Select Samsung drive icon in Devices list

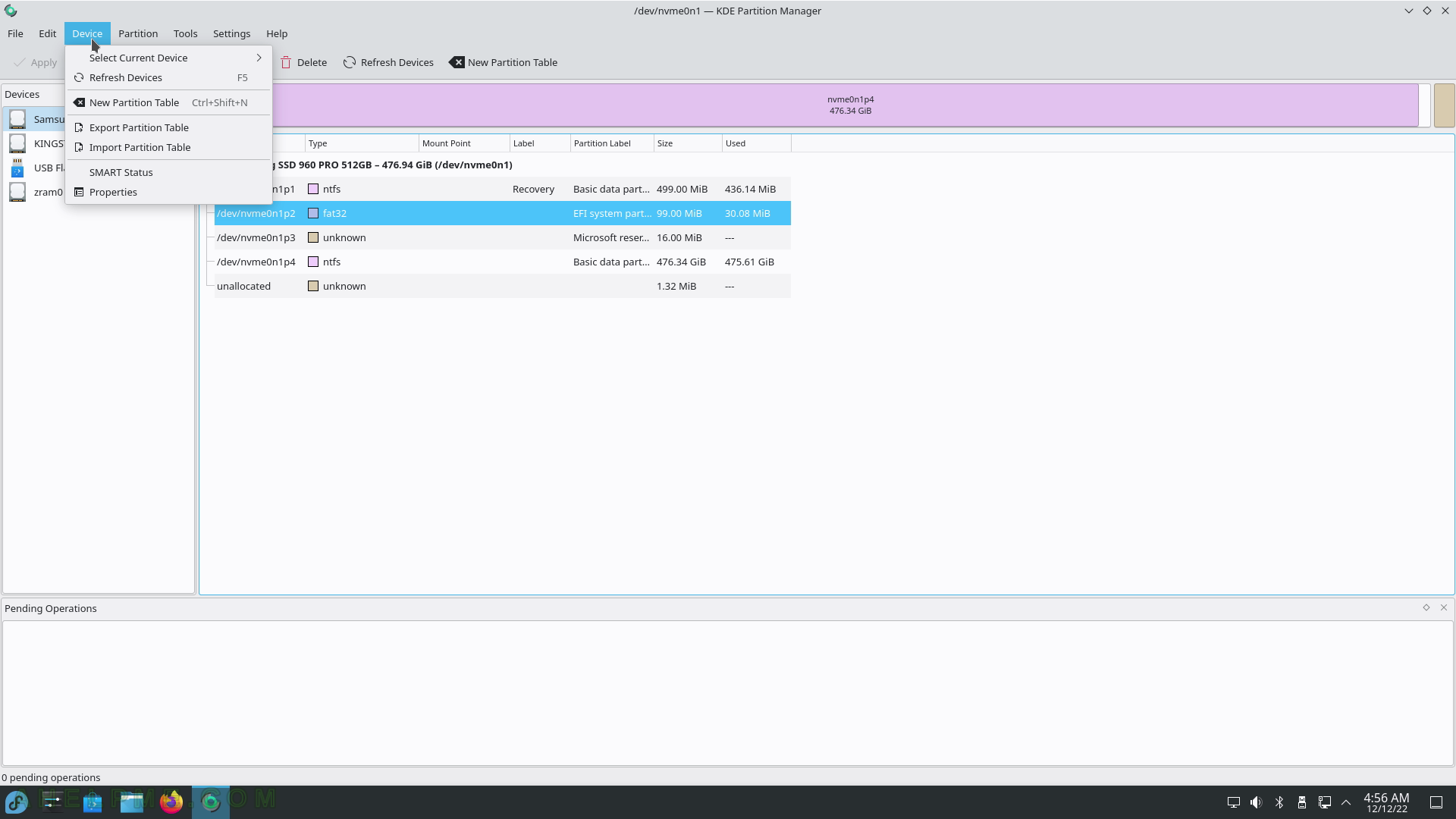17,119
